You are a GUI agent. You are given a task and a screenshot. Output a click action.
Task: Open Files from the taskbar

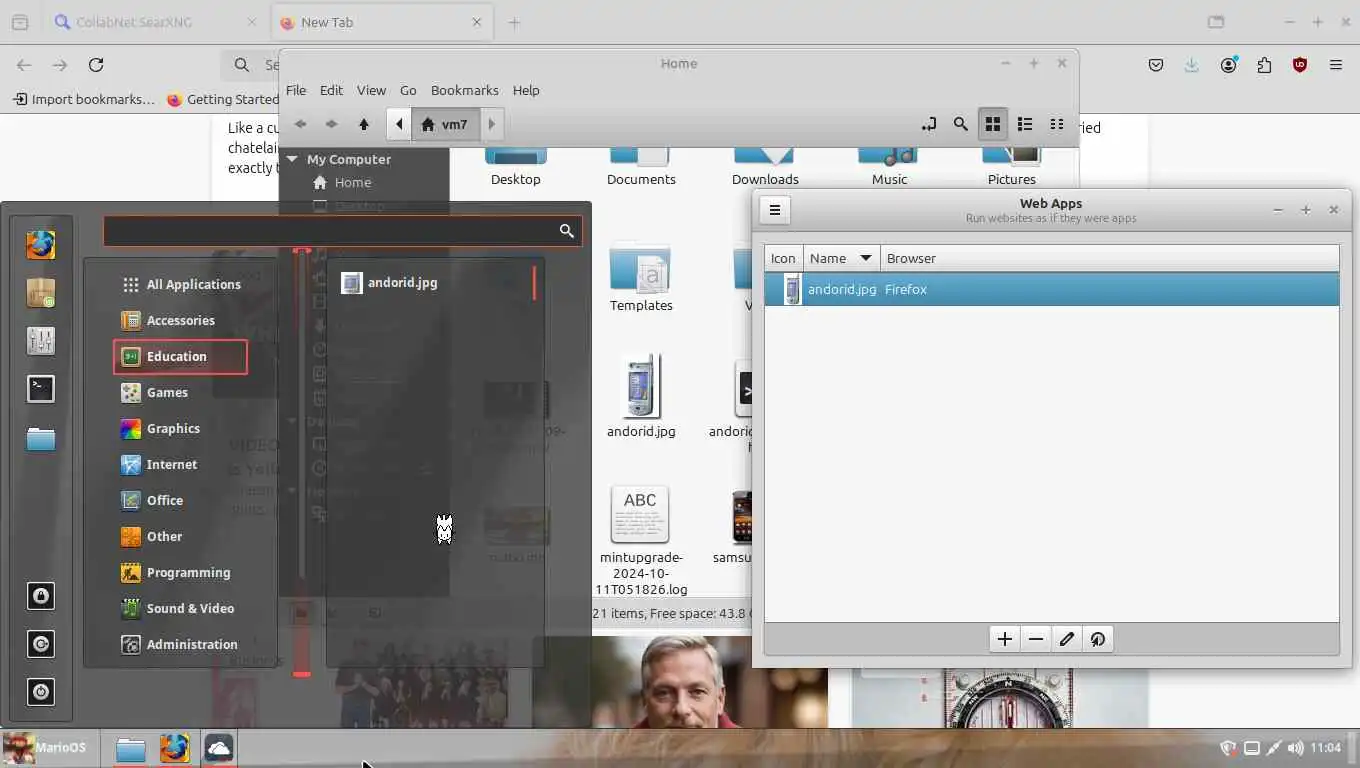point(131,748)
